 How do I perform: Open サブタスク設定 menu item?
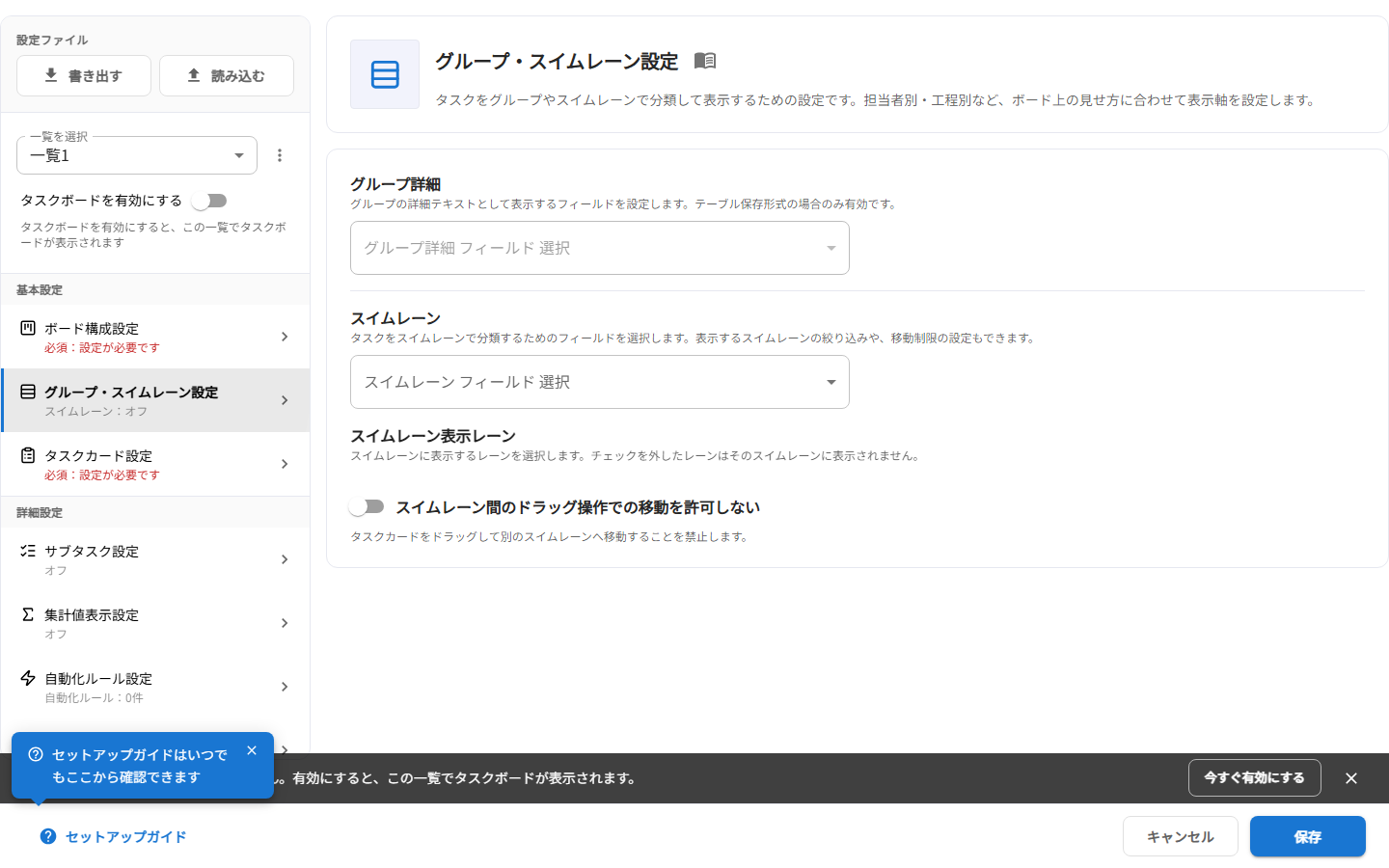(x=155, y=559)
